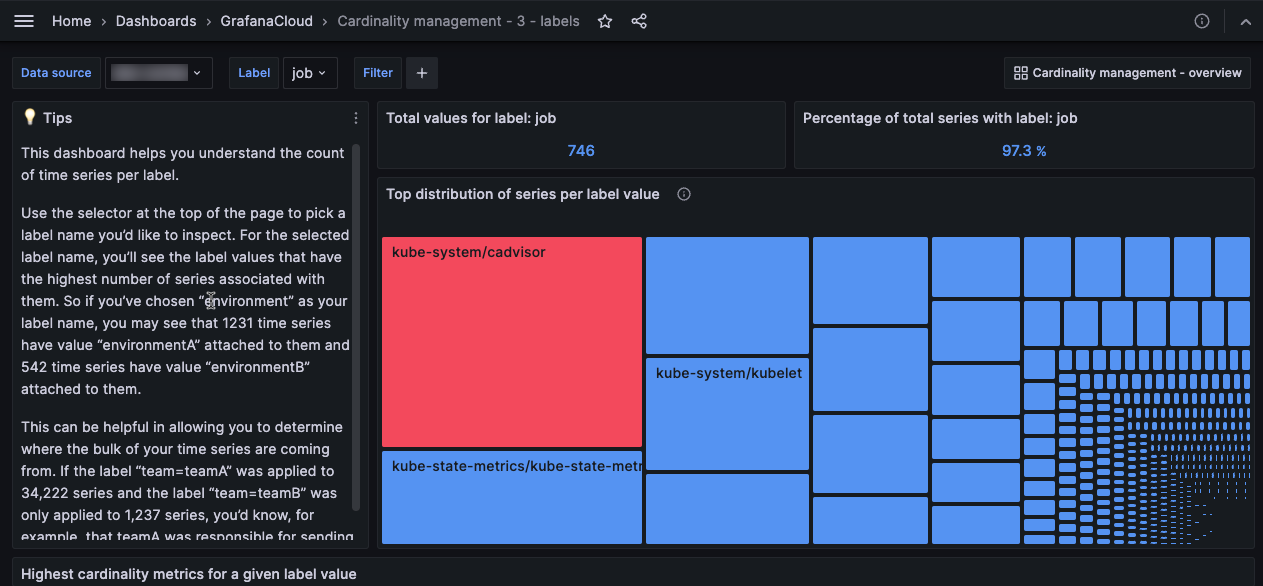This screenshot has height=586, width=1263.
Task: Navigate to Home via the breadcrumb
Action: [x=71, y=20]
